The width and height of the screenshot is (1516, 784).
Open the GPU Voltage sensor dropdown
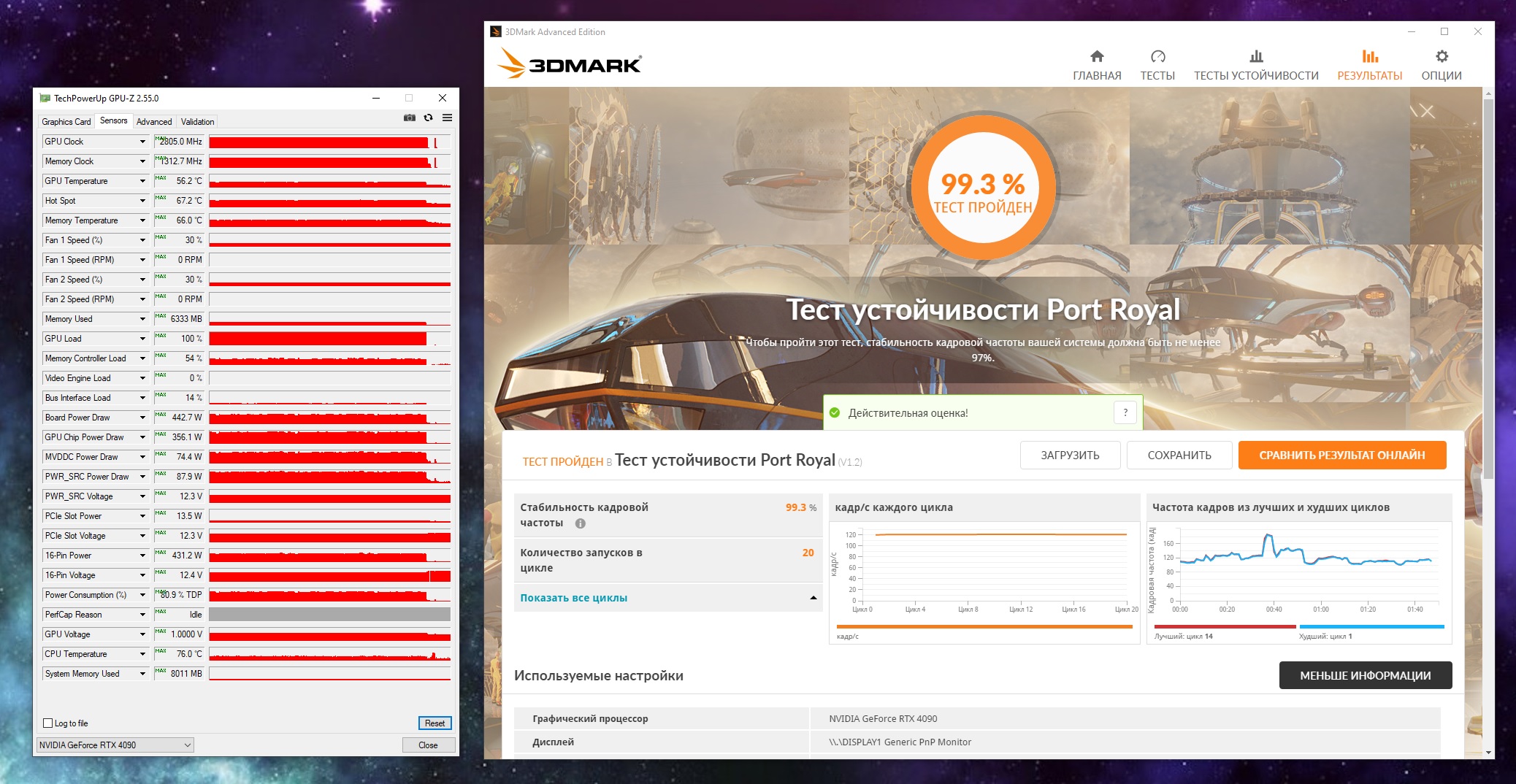pyautogui.click(x=142, y=634)
